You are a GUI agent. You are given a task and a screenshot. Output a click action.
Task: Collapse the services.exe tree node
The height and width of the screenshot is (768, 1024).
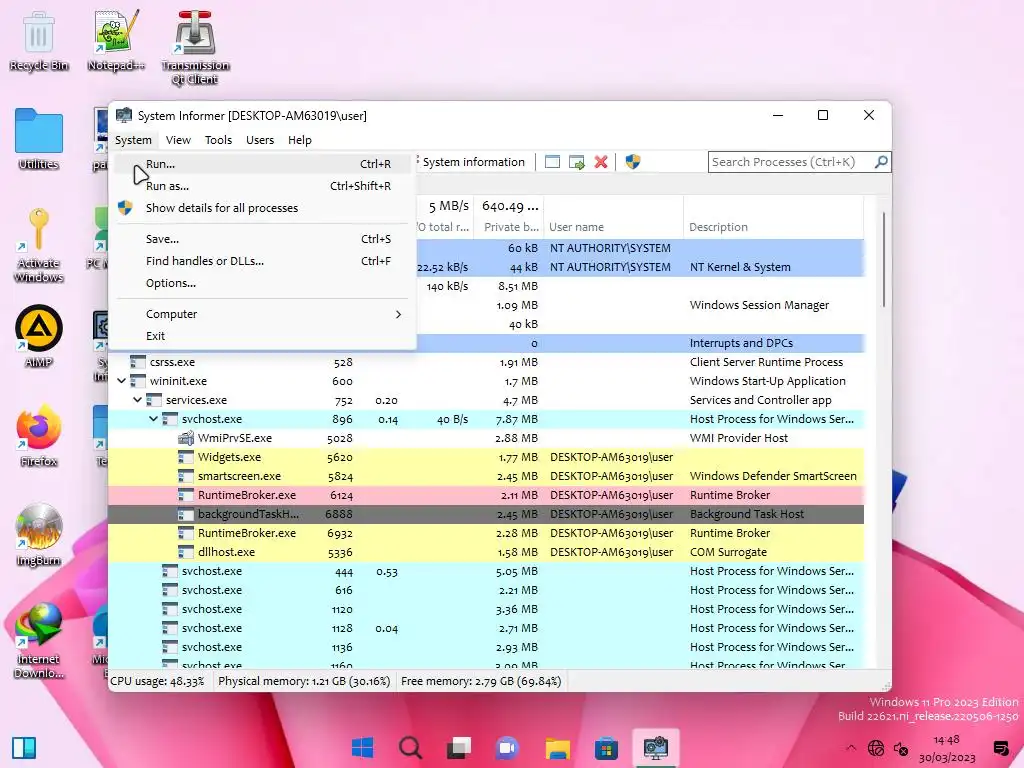137,400
